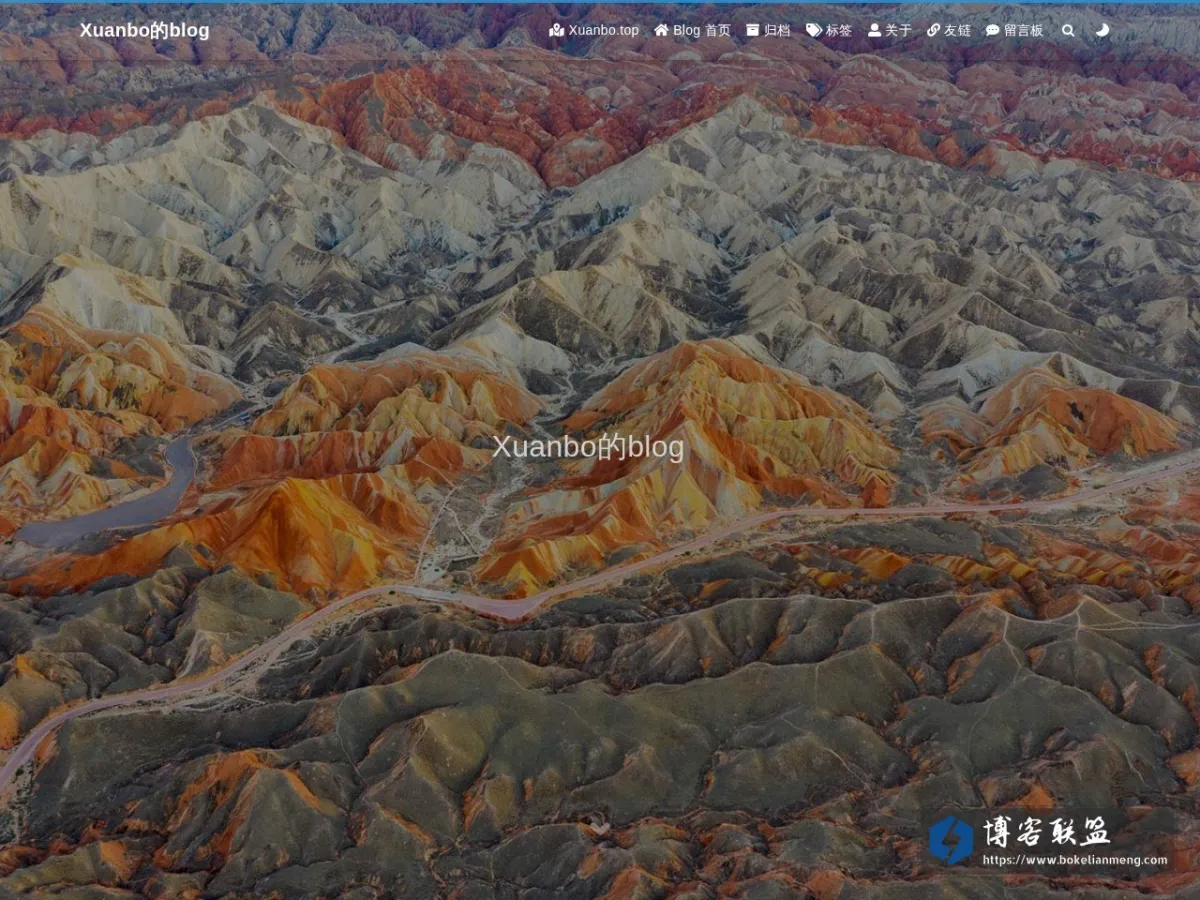Open the 标签 tags page
The width and height of the screenshot is (1200, 900).
(829, 30)
